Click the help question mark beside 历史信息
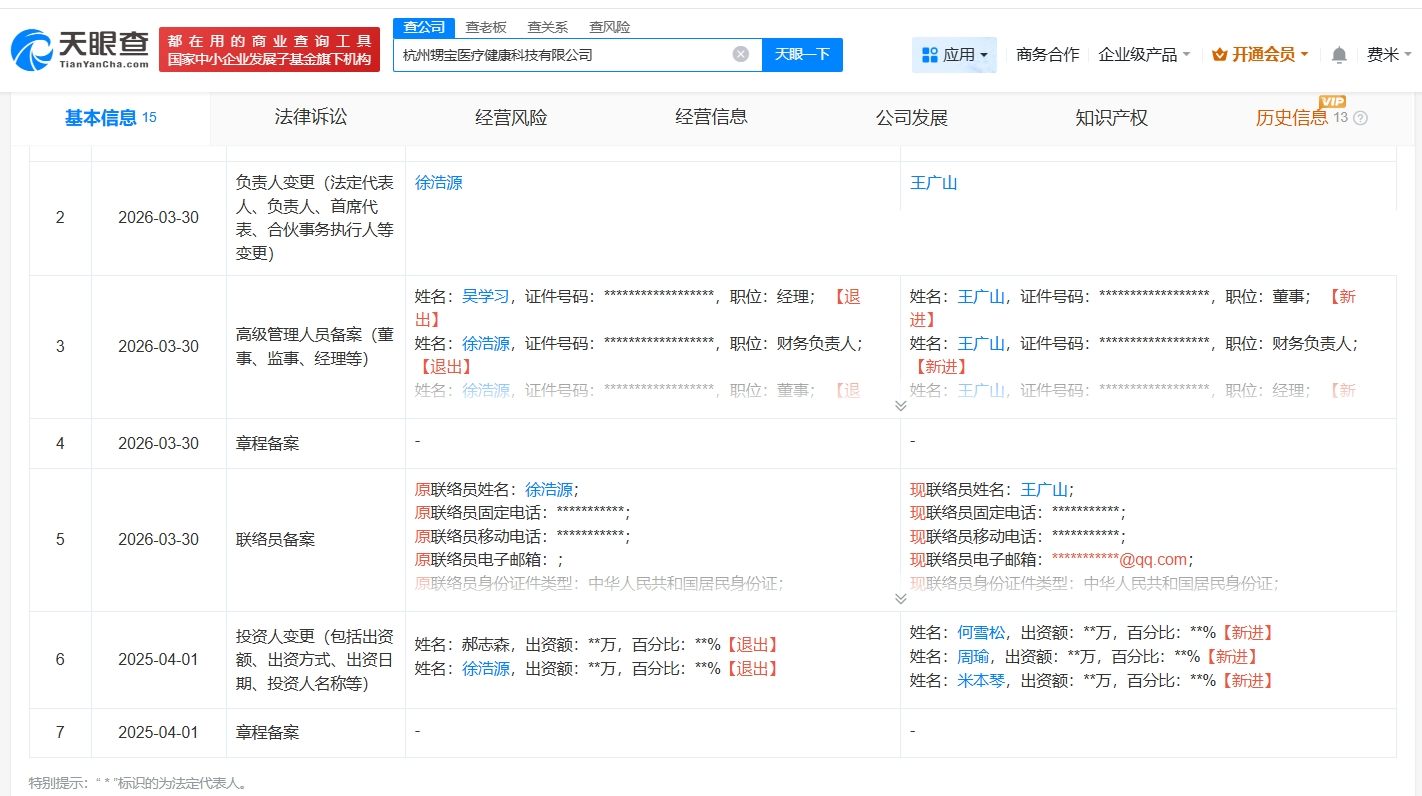 point(1360,118)
